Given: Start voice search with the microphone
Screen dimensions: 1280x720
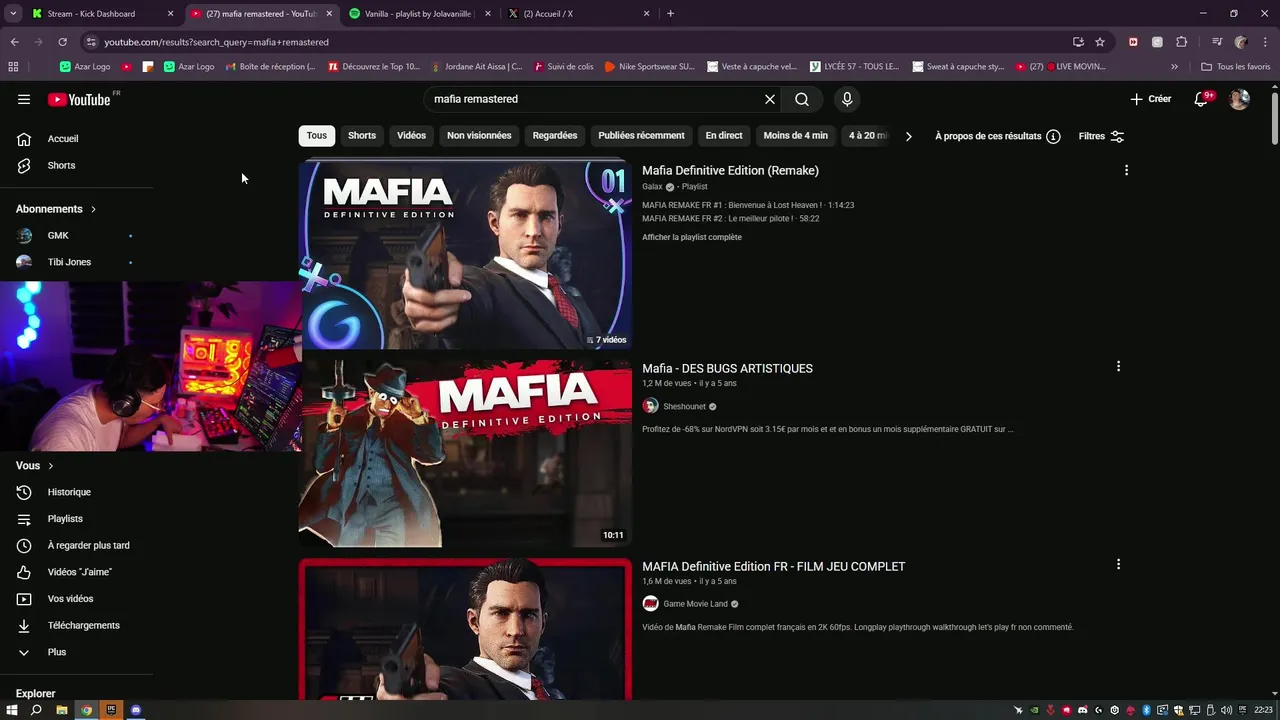Looking at the screenshot, I should pyautogui.click(x=847, y=99).
